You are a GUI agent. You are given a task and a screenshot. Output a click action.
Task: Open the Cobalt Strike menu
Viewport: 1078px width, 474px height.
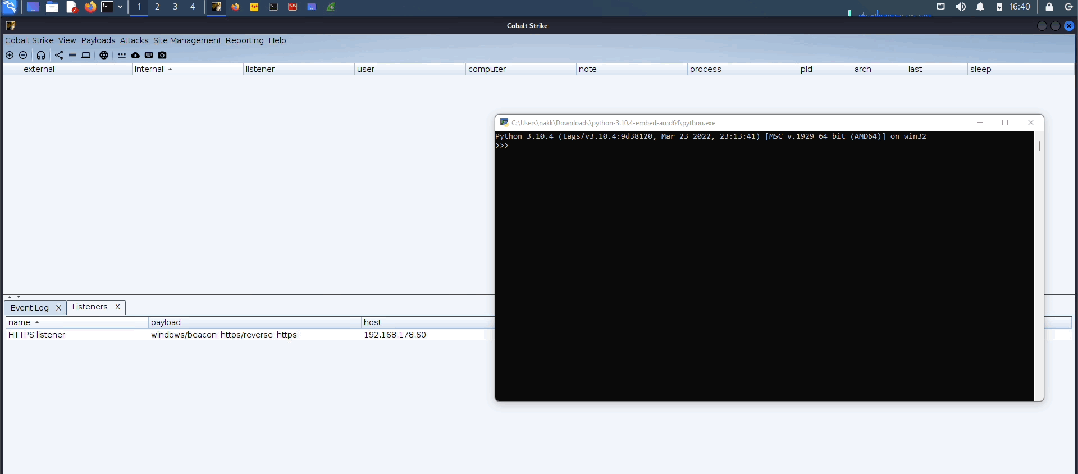pyautogui.click(x=29, y=41)
